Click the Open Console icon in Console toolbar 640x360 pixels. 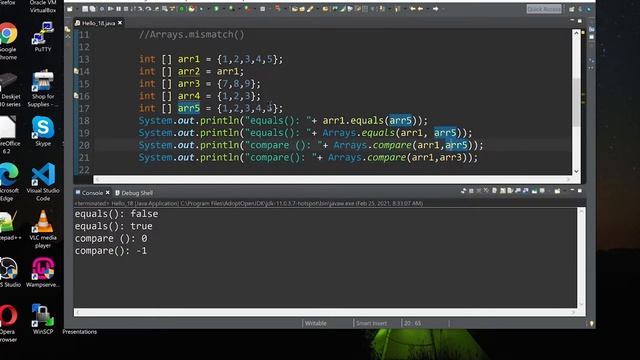point(557,191)
